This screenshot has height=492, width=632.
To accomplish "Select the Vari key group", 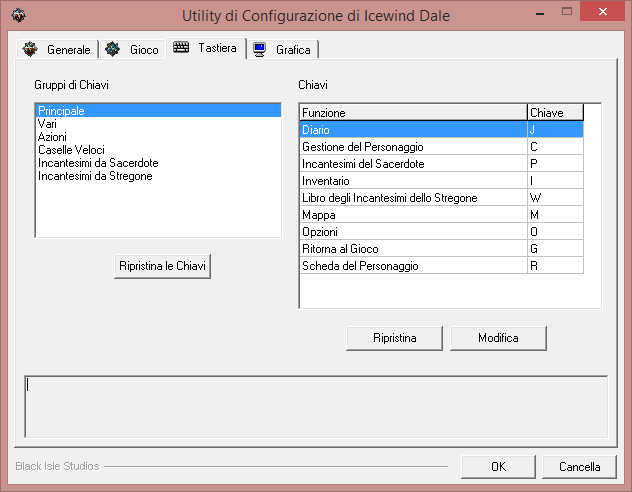I will 158,124.
